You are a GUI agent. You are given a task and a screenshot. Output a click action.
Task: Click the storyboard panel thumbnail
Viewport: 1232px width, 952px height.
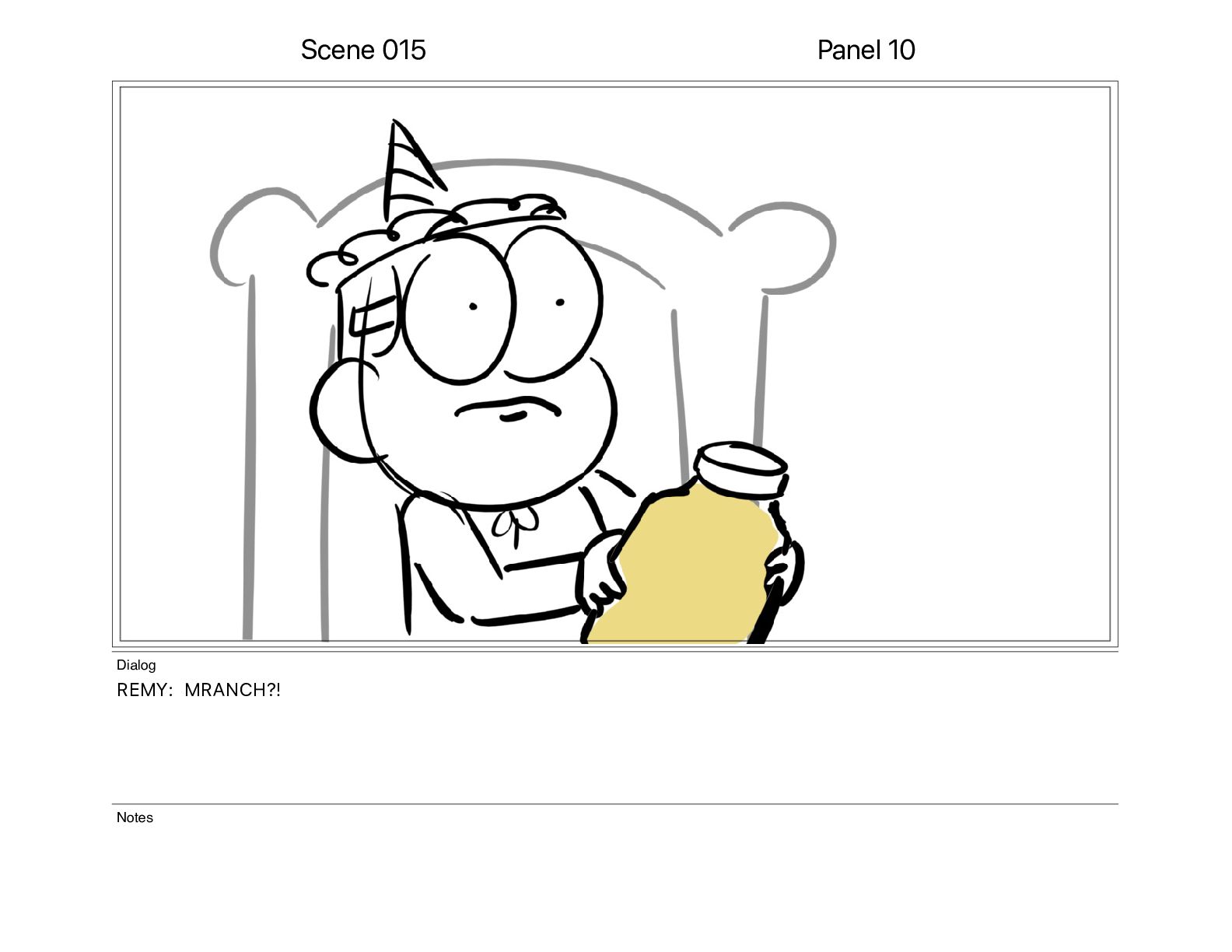coord(614,364)
